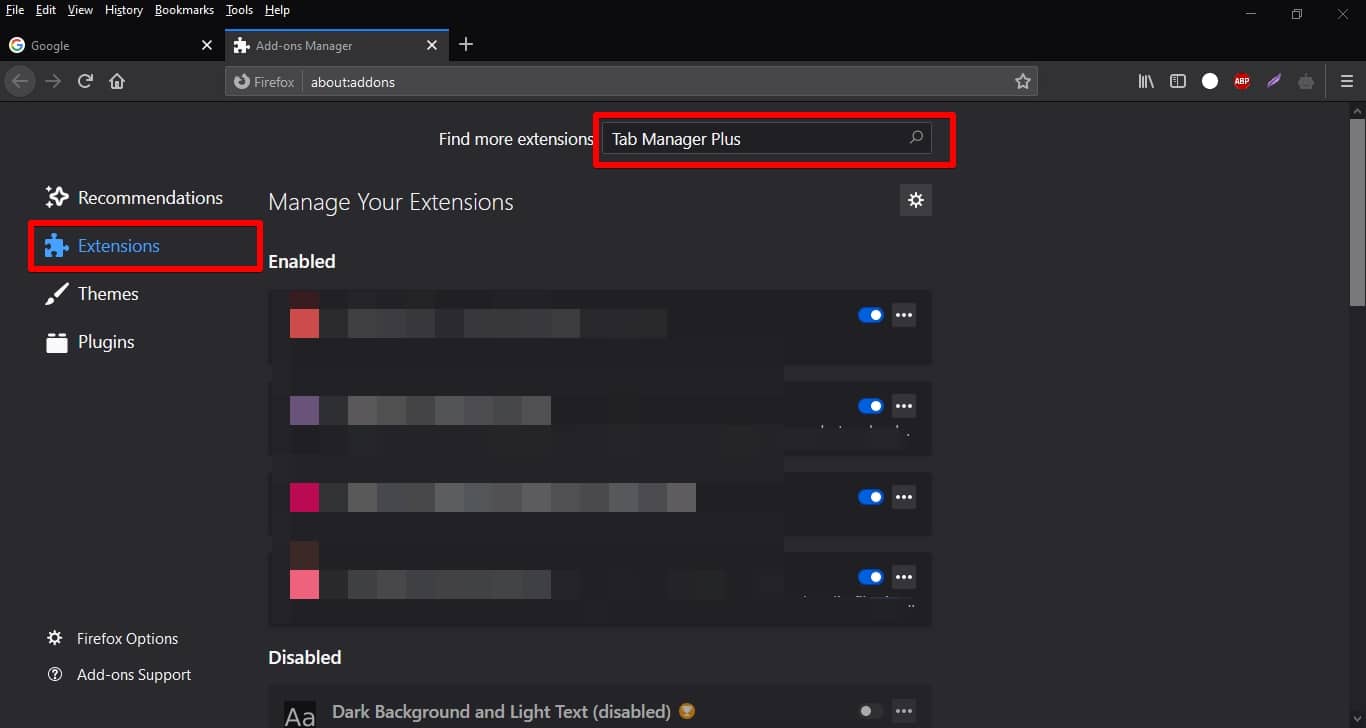Open the Tools for All Add-ons gear
Viewport: 1366px width, 728px height.
pos(915,200)
